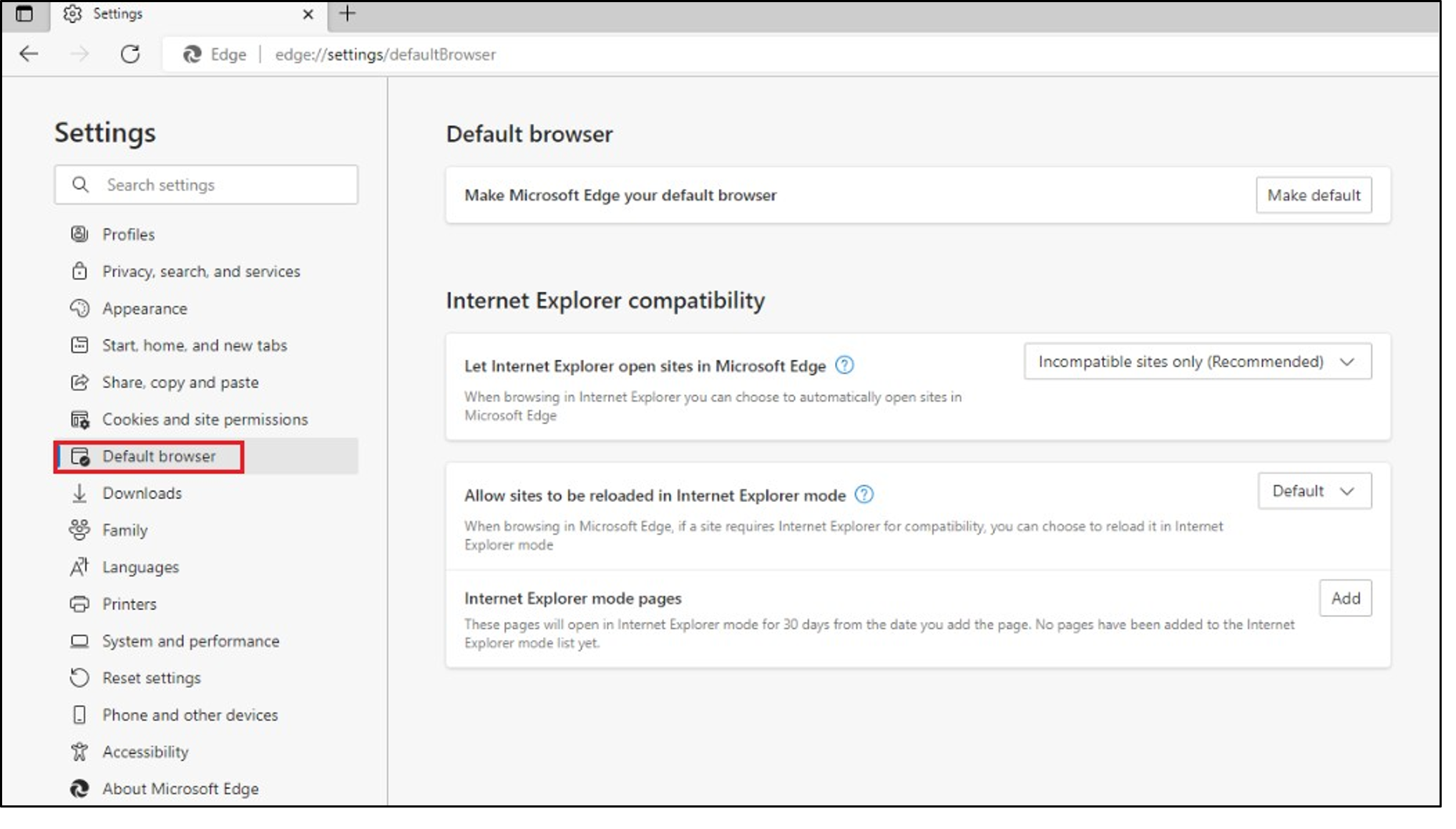The image size is (1456, 829).
Task: Click the Phone and other devices icon
Action: point(79,715)
